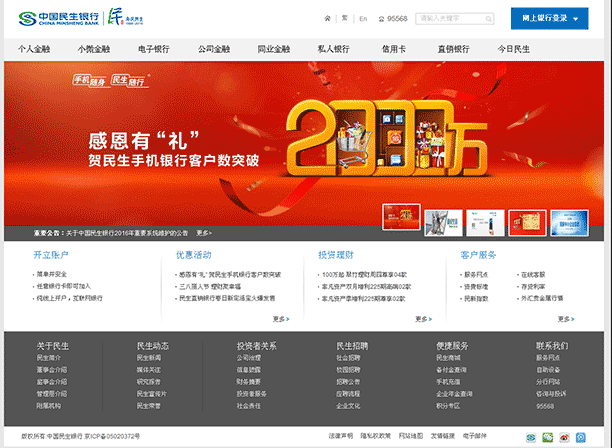Open the WeChat icon in footer
This screenshot has width=612, height=448.
click(x=548, y=437)
